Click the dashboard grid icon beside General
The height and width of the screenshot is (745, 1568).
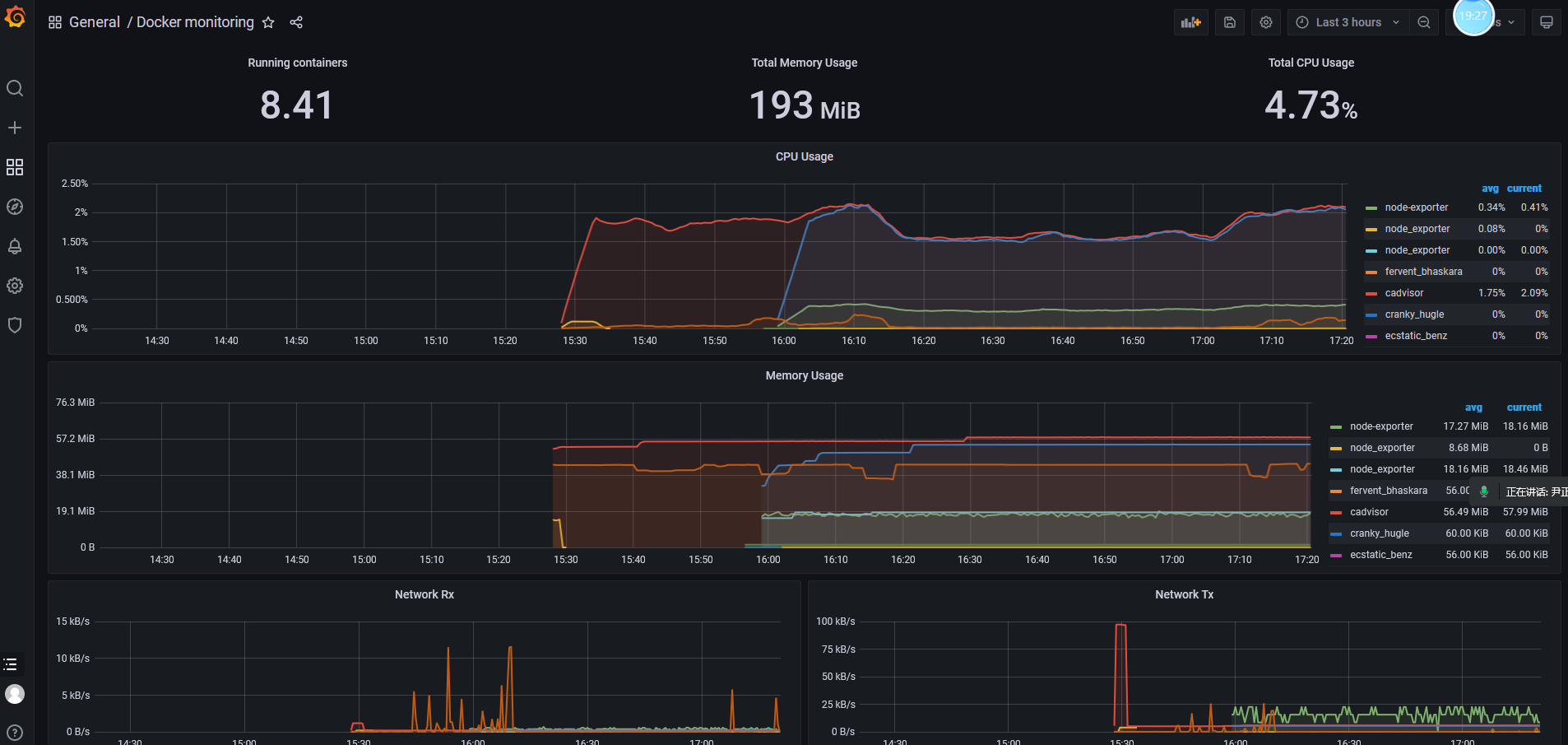pos(55,22)
